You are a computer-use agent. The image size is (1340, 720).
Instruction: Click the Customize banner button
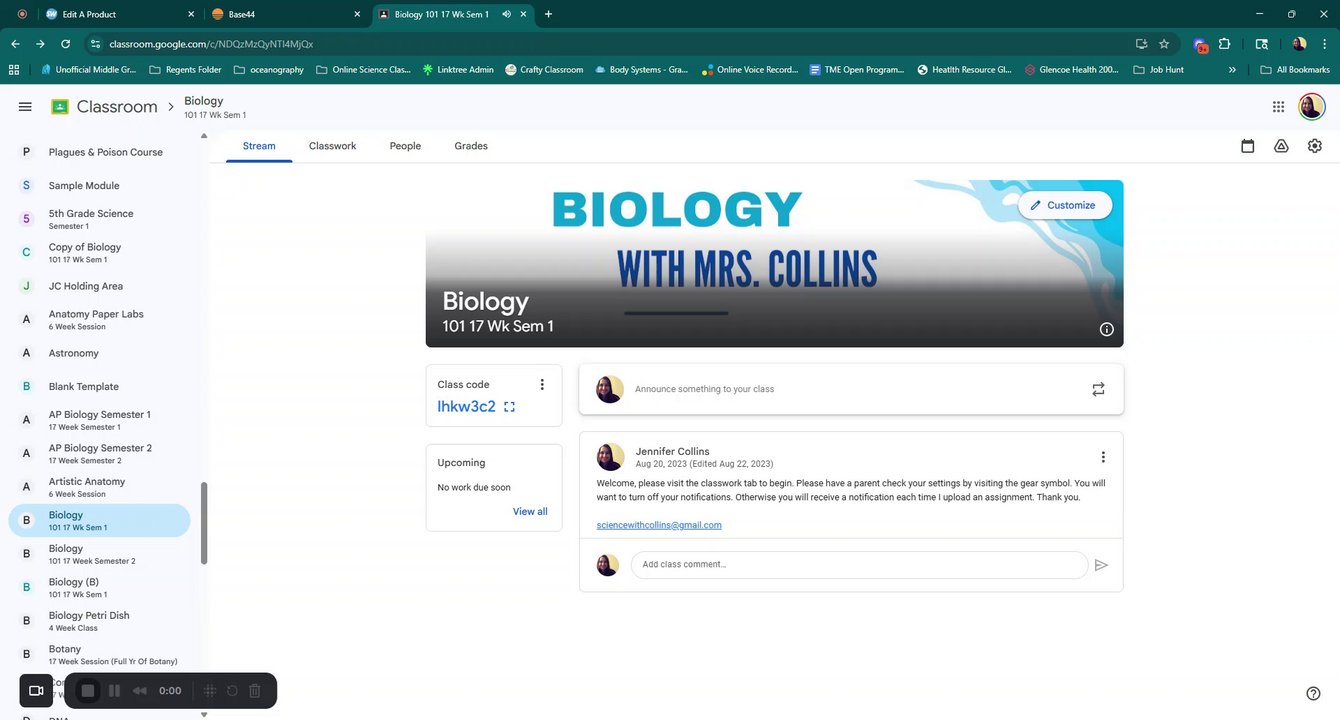[1064, 205]
